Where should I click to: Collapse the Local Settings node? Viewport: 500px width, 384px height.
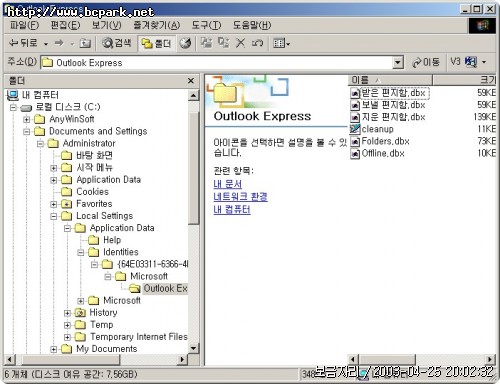click(54, 216)
